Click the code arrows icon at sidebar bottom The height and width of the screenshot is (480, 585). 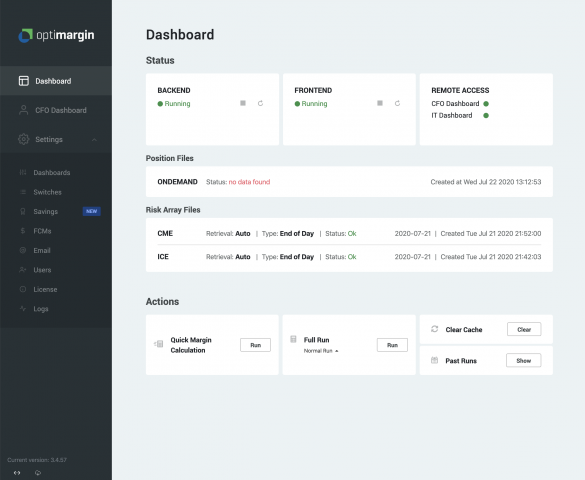tap(17, 473)
